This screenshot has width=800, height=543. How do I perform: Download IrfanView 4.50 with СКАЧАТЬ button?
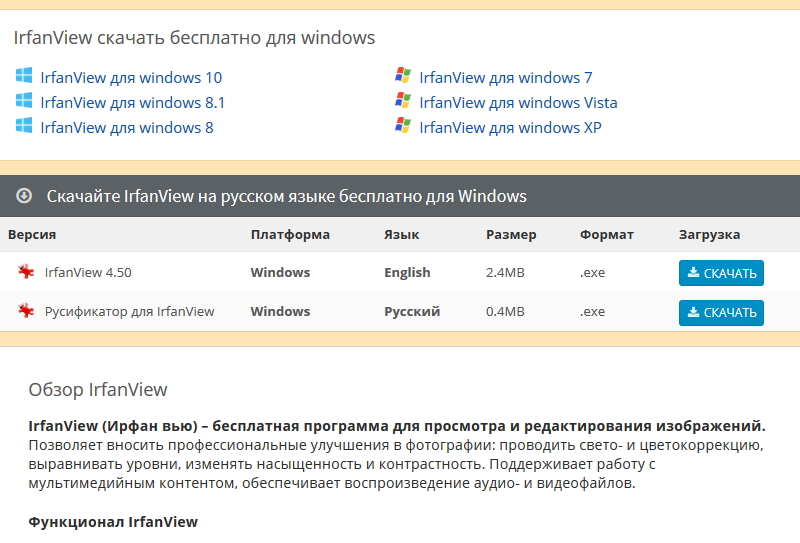point(721,273)
